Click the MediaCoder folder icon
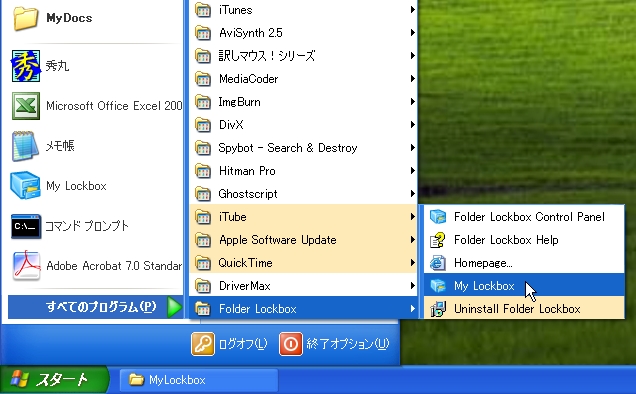This screenshot has width=636, height=394. (x=203, y=79)
